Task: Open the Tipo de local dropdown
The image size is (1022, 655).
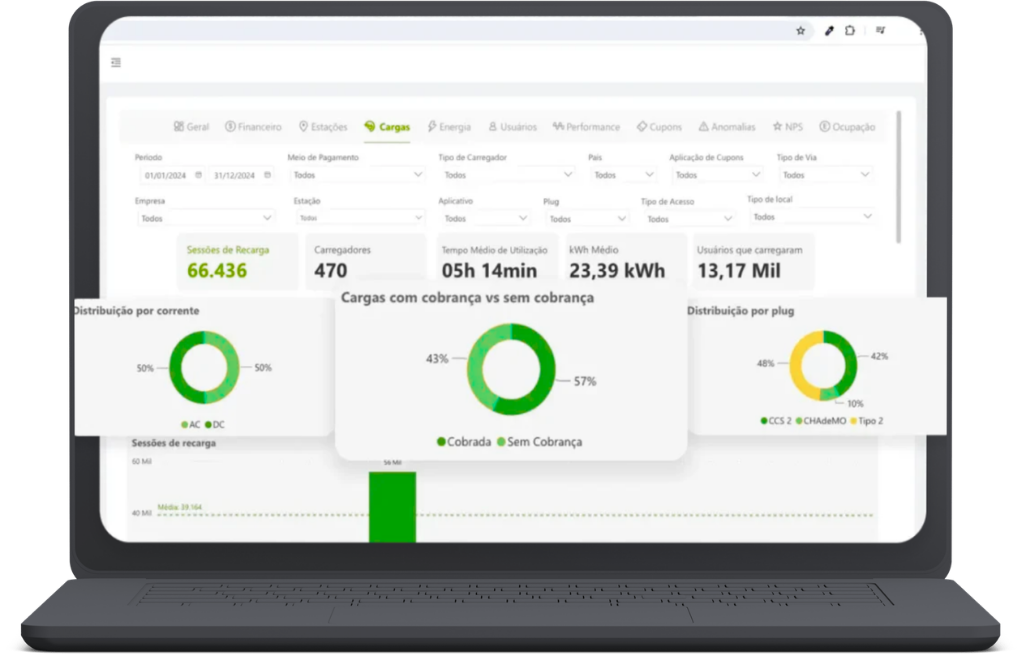Action: click(x=812, y=216)
